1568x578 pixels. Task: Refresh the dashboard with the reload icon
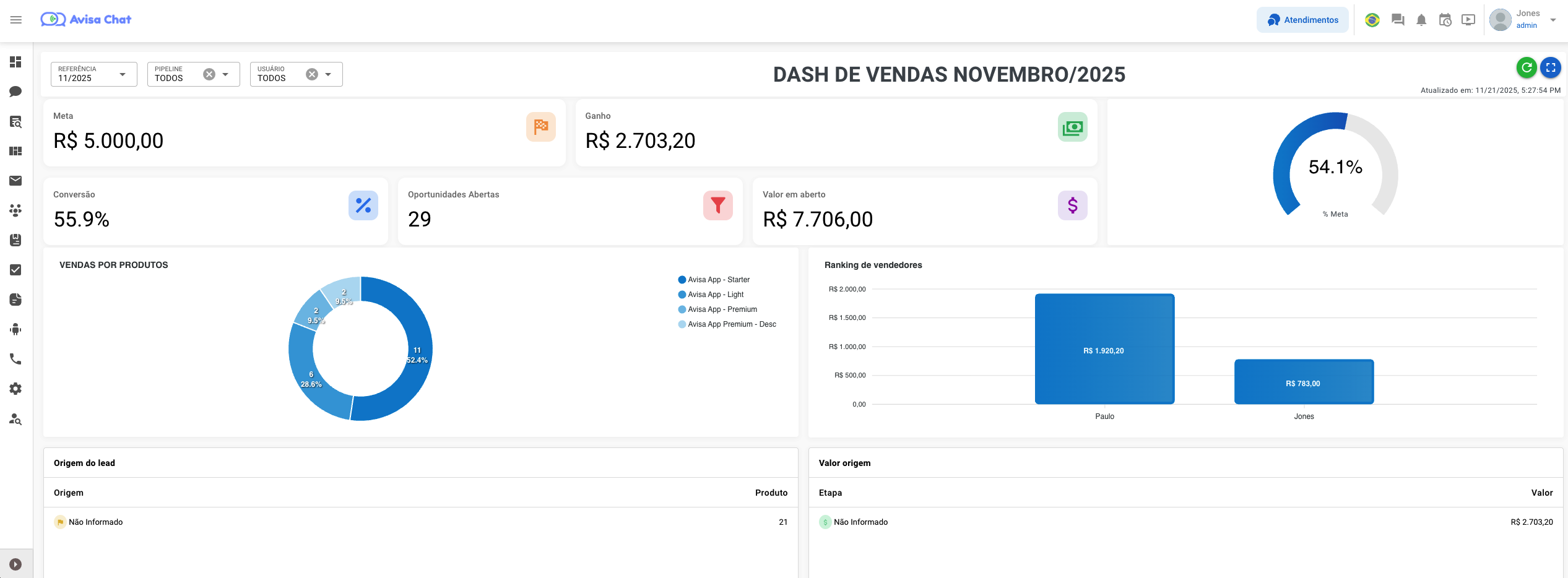click(x=1526, y=67)
